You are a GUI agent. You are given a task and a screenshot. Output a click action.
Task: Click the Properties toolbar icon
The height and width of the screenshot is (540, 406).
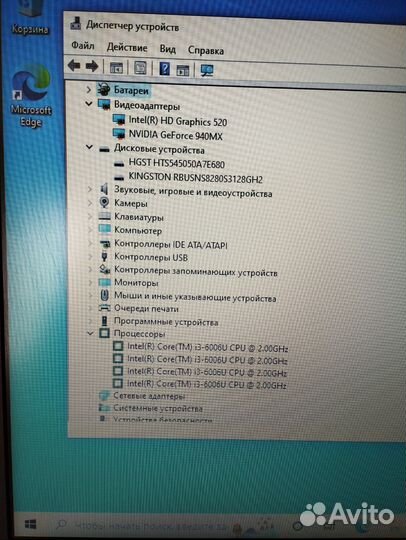coord(140,68)
